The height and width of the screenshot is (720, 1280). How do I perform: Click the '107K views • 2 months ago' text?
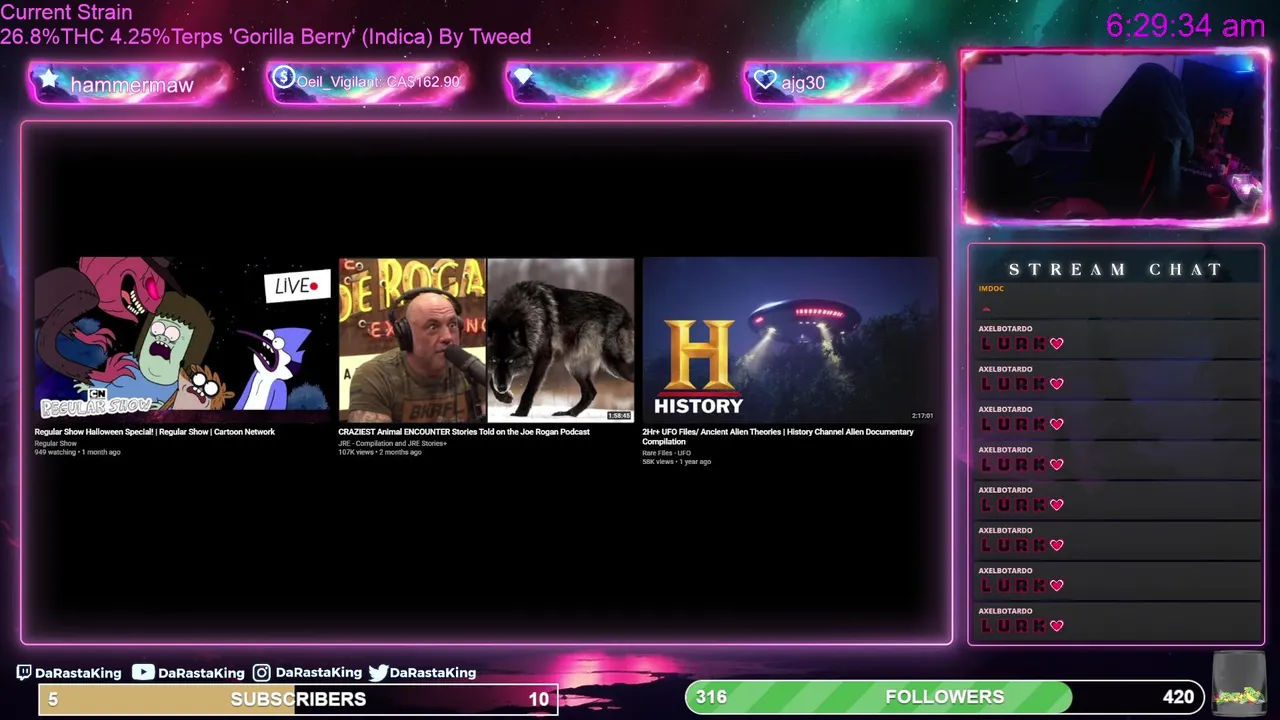tap(380, 452)
